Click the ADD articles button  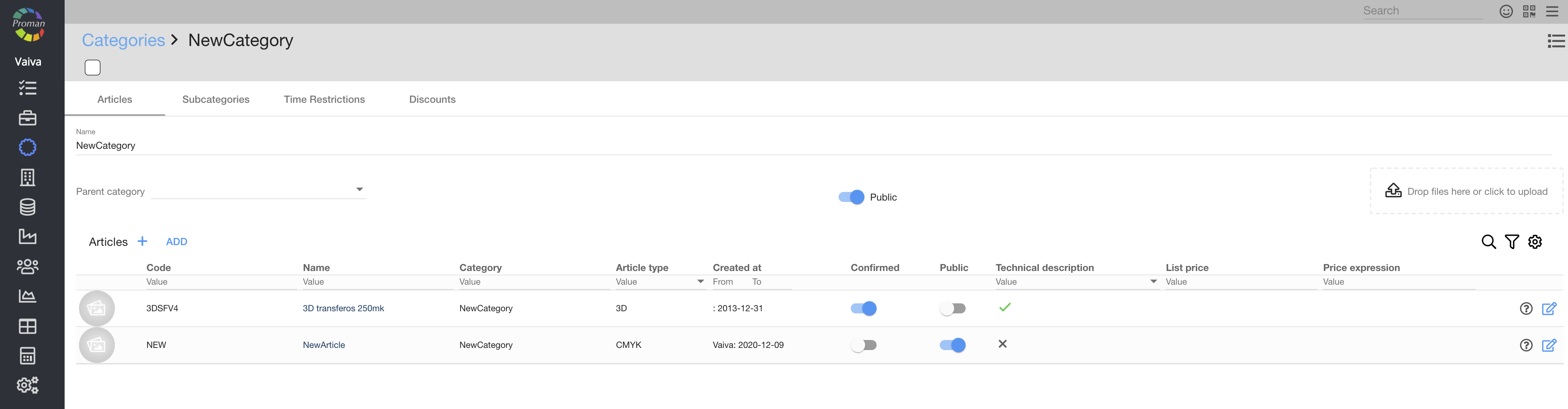(x=177, y=242)
